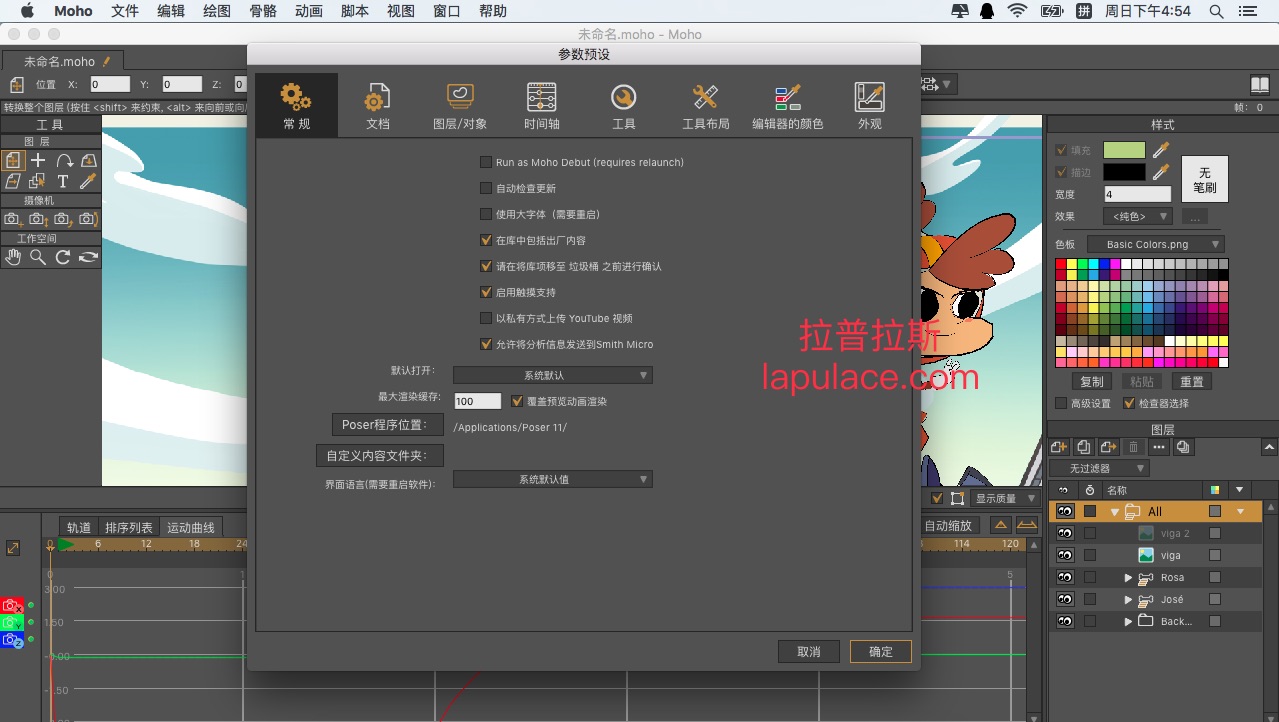Select the text tool in toolbox

point(63,181)
